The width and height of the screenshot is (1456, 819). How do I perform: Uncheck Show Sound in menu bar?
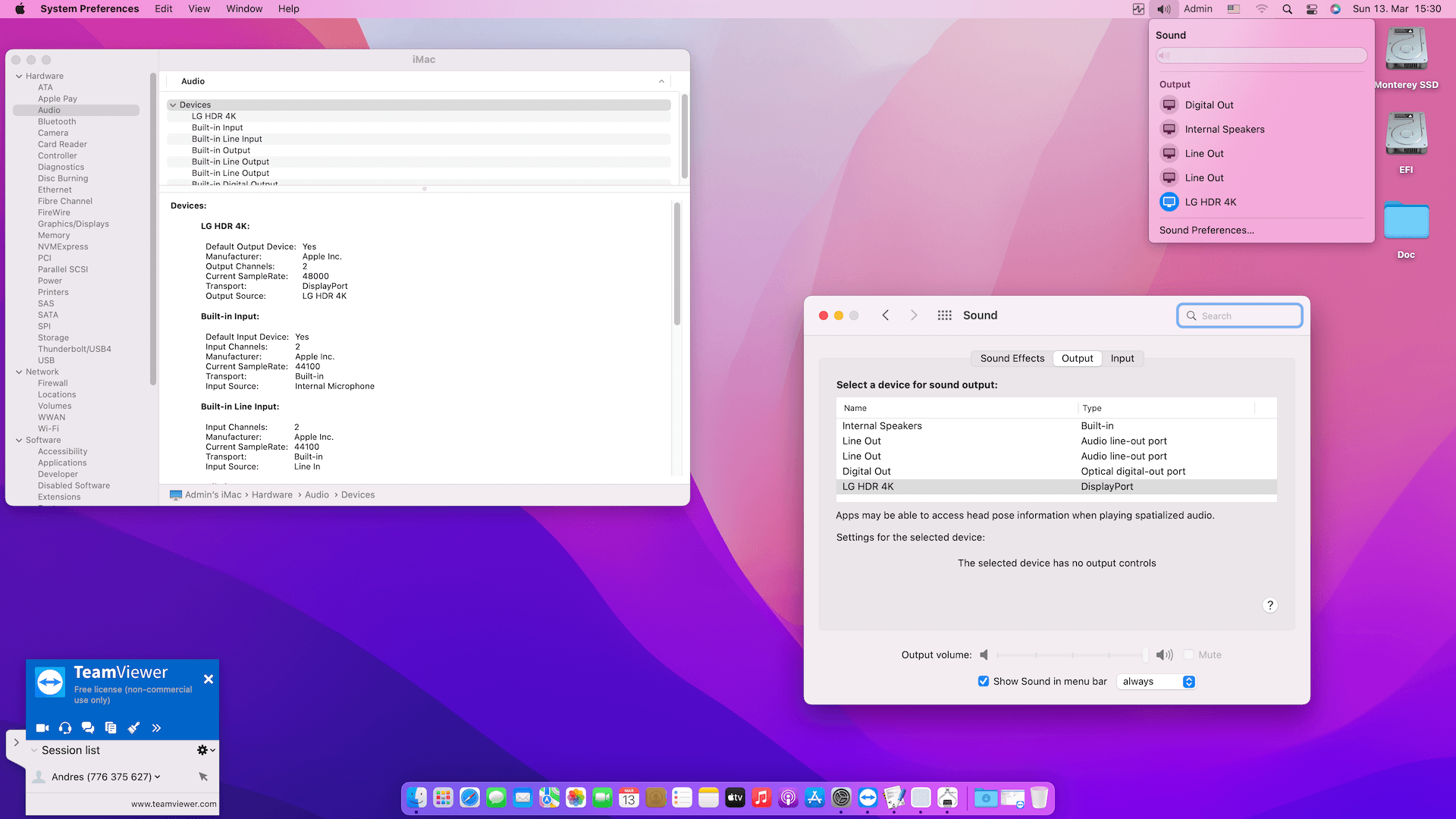tap(984, 681)
